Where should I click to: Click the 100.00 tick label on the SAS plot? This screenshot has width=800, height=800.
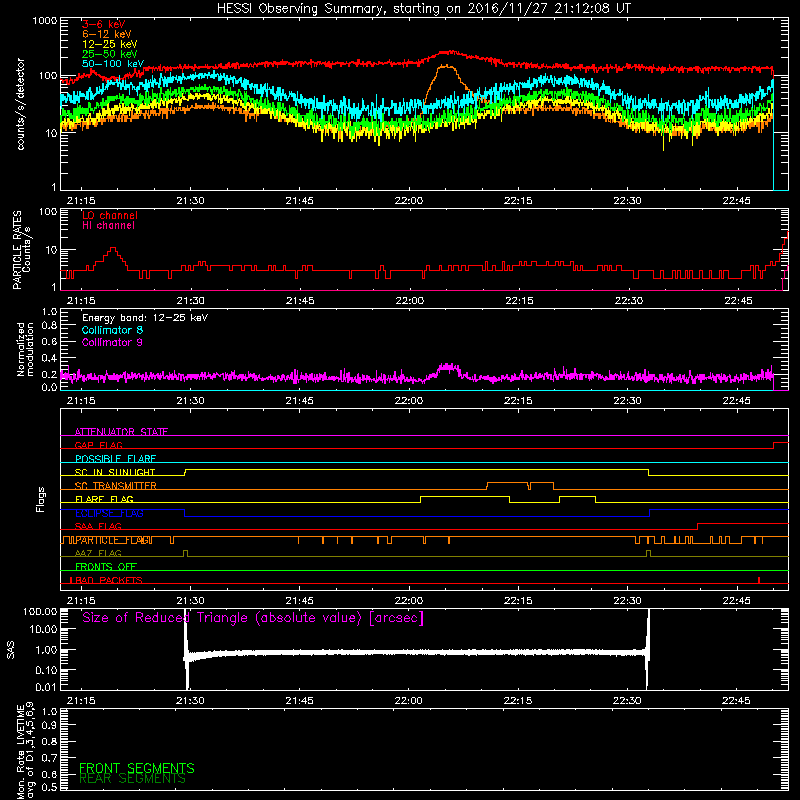pos(40,611)
